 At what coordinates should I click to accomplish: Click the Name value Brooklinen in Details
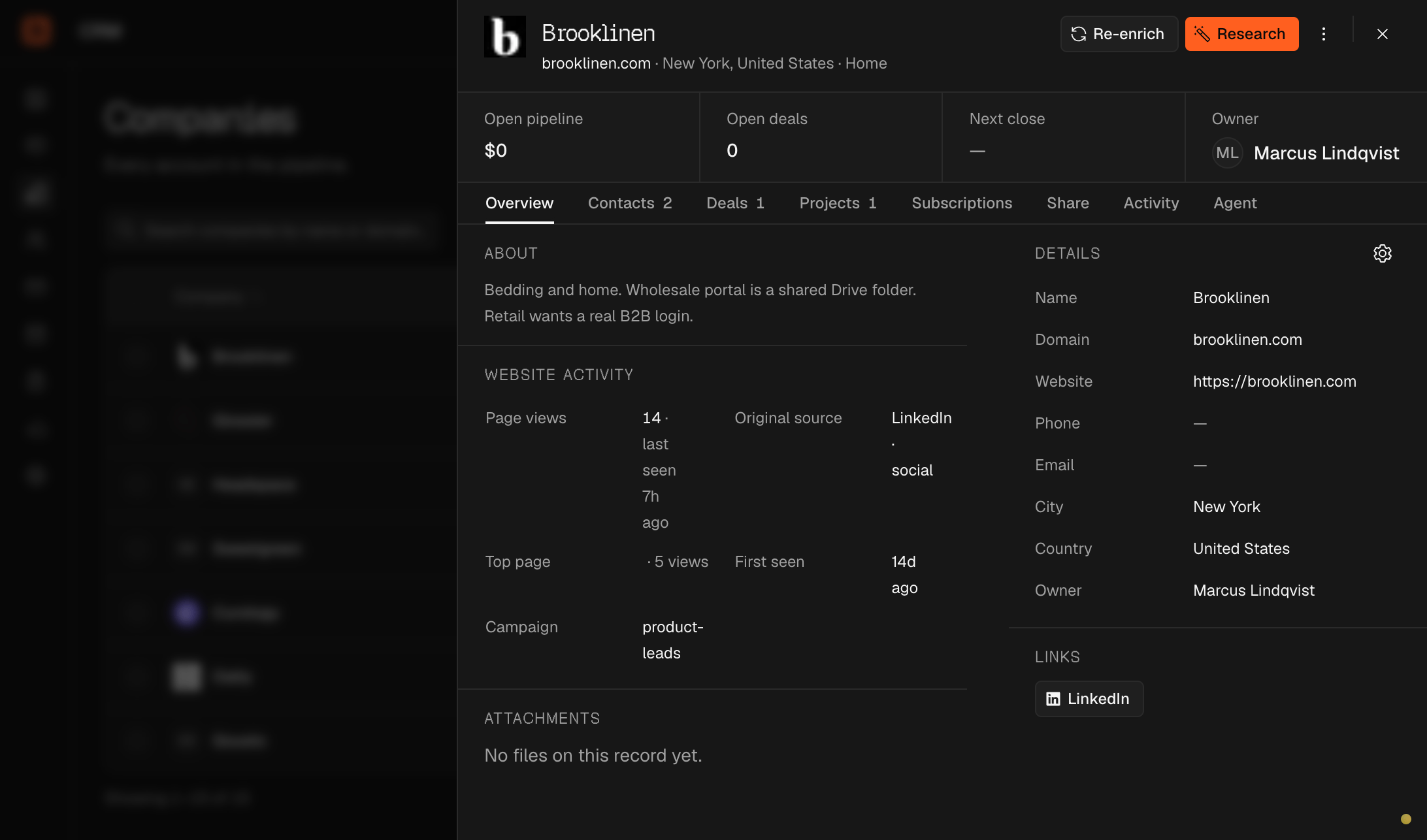click(1231, 298)
